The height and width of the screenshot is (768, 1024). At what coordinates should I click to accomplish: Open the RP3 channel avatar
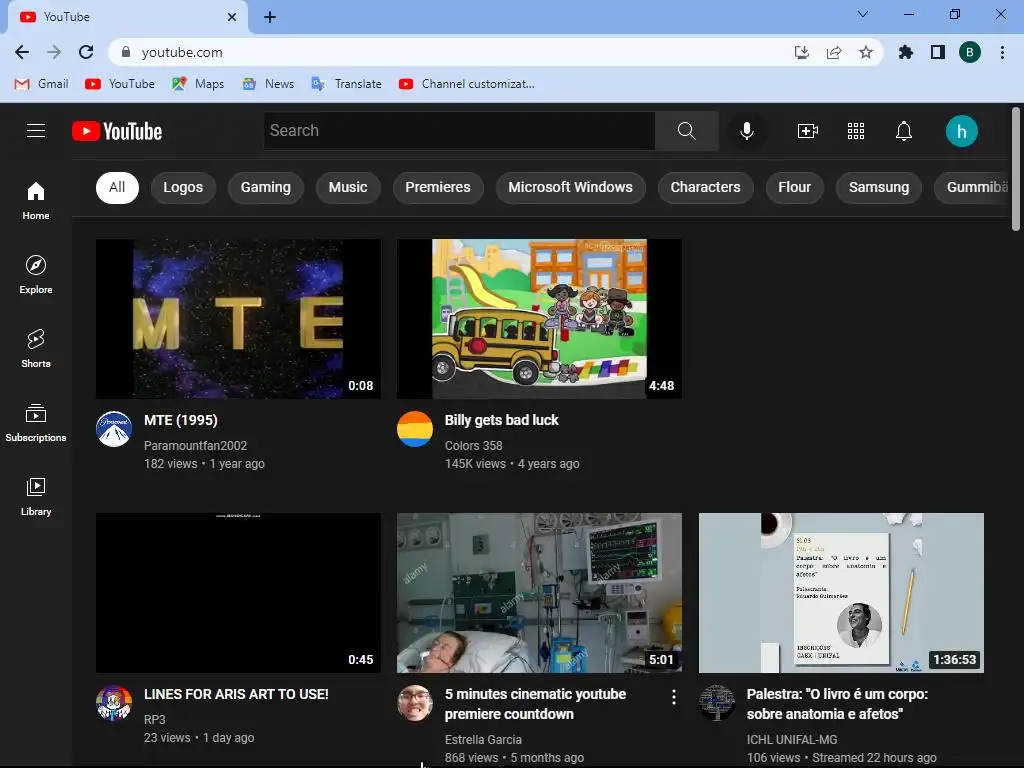point(114,703)
